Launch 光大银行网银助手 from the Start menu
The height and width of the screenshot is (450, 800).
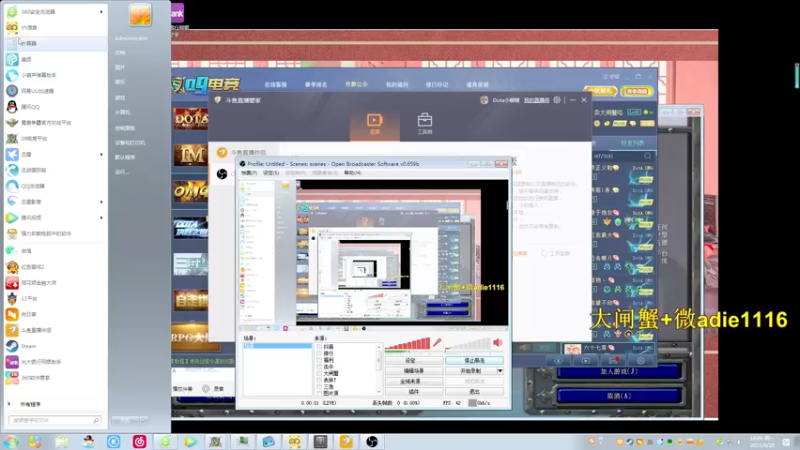click(55, 362)
